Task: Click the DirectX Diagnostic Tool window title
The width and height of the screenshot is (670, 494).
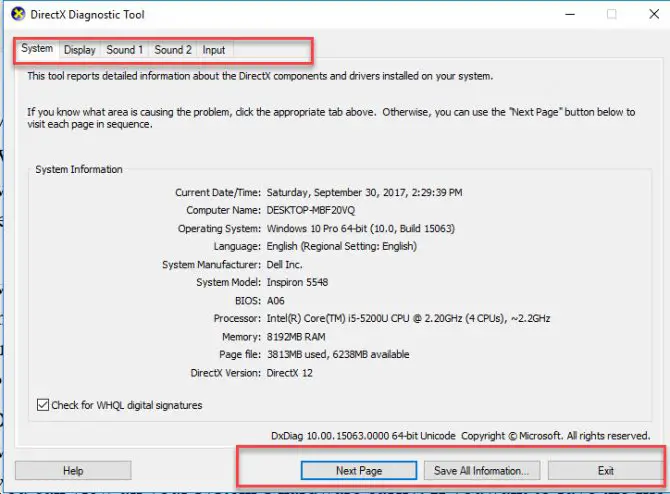Action: pos(87,15)
